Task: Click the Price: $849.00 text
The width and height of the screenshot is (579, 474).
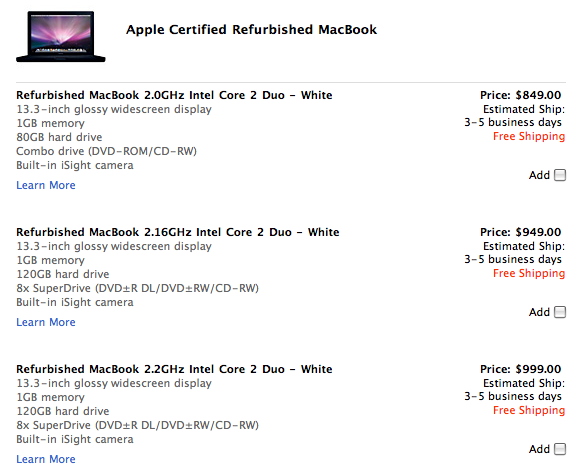Action: coord(521,95)
